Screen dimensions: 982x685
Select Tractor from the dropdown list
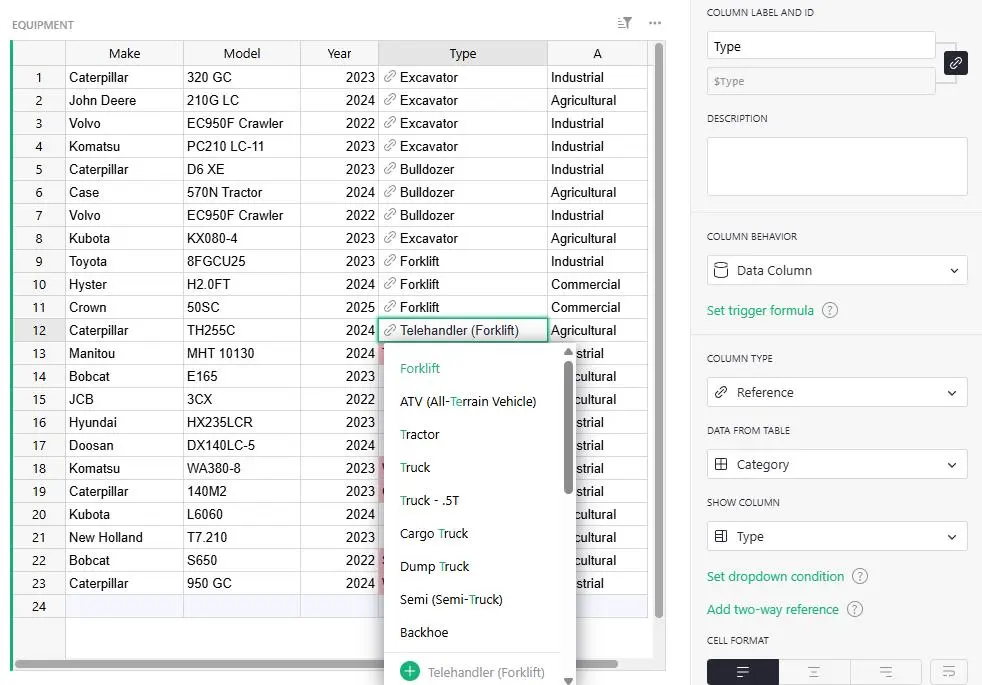473,435
